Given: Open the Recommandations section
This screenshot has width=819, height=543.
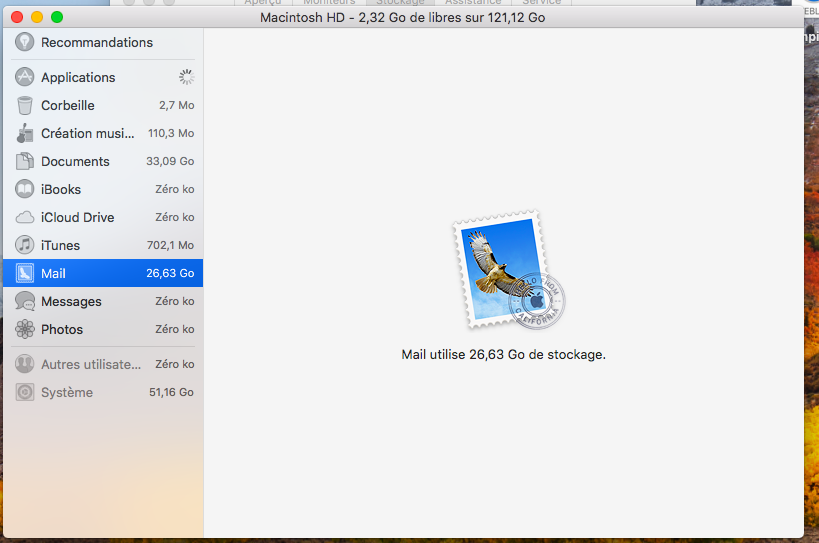Looking at the screenshot, I should (103, 42).
